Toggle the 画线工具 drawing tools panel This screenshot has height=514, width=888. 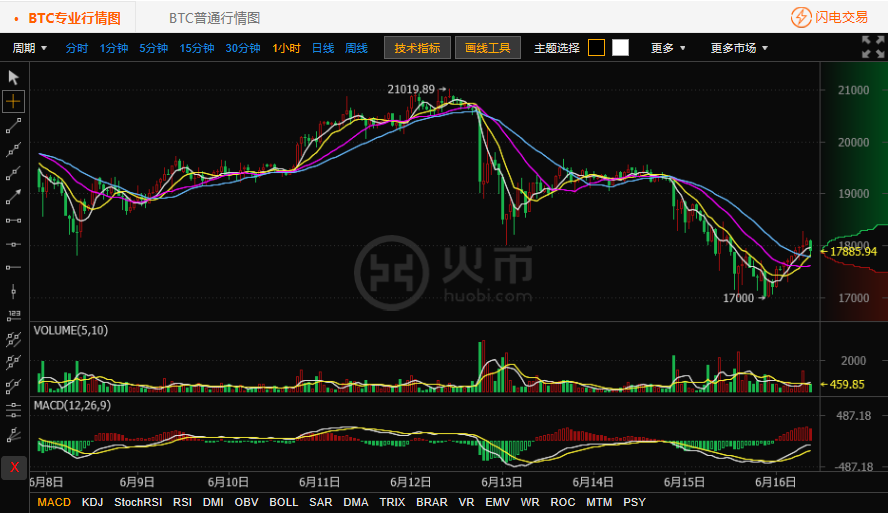(x=488, y=48)
